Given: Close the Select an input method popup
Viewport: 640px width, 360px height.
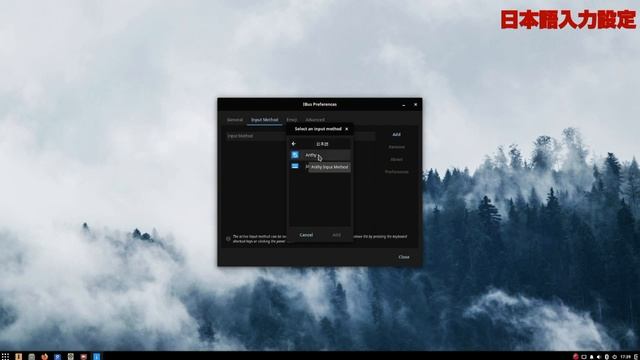Looking at the screenshot, I should point(347,129).
